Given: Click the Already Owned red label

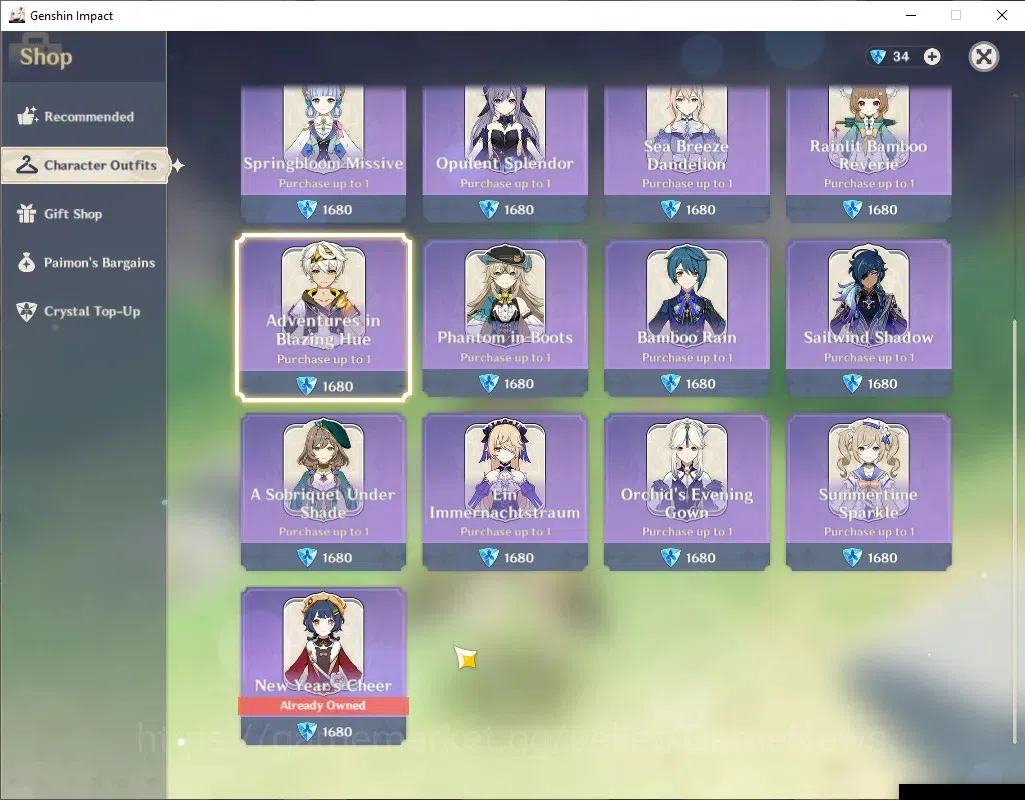Looking at the screenshot, I should coord(324,705).
